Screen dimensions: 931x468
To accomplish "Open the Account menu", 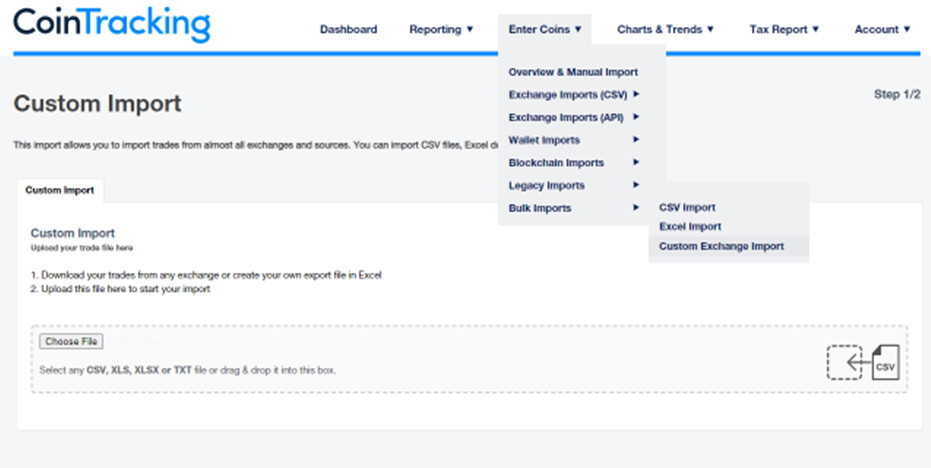I will coord(882,29).
